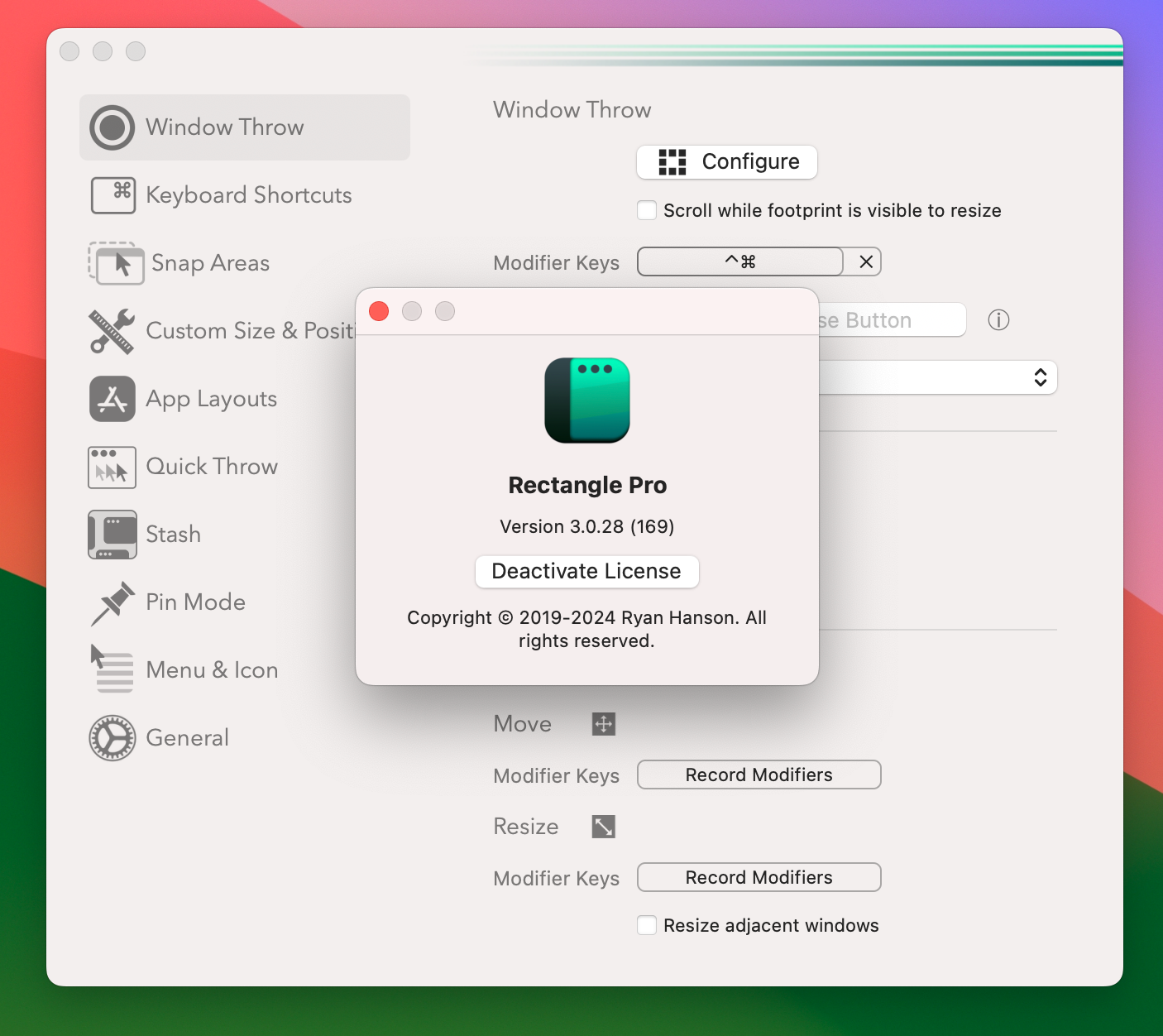The width and height of the screenshot is (1163, 1036).
Task: Click the Deactivate License button
Action: click(x=586, y=571)
